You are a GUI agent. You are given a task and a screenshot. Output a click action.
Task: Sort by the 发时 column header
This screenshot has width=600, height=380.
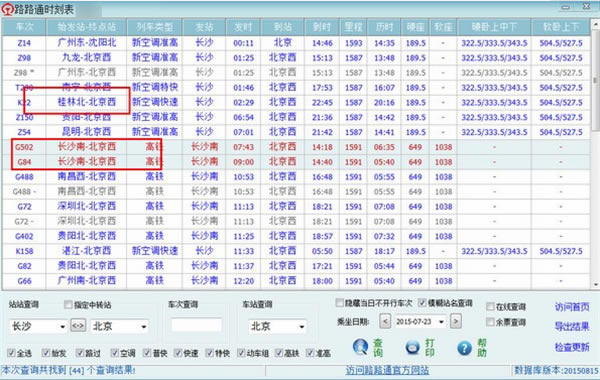click(x=243, y=27)
